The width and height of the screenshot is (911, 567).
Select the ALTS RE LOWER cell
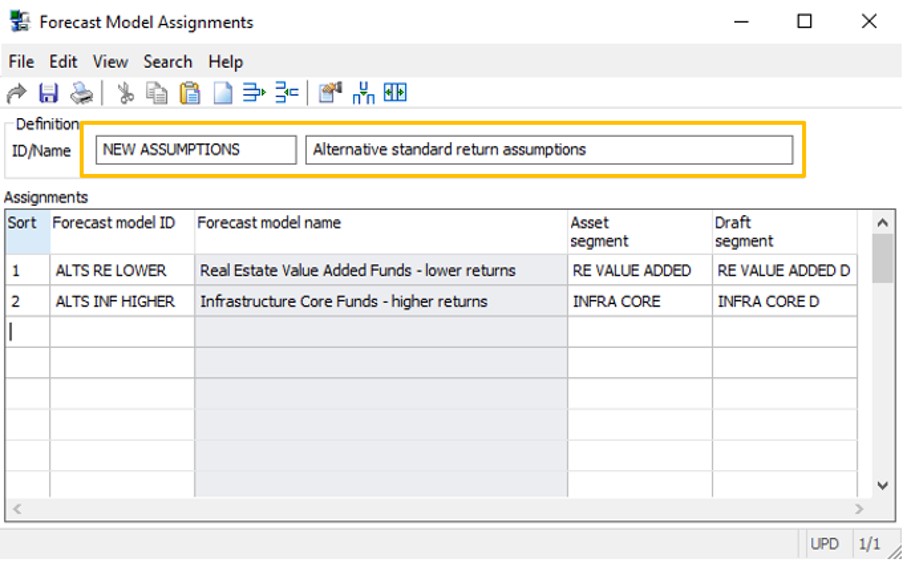(122, 270)
